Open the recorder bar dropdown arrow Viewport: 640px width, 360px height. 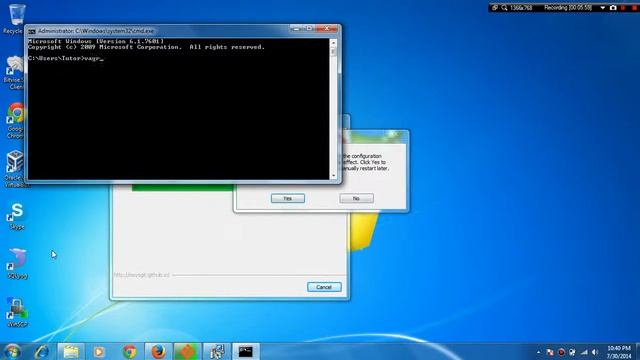coord(602,8)
